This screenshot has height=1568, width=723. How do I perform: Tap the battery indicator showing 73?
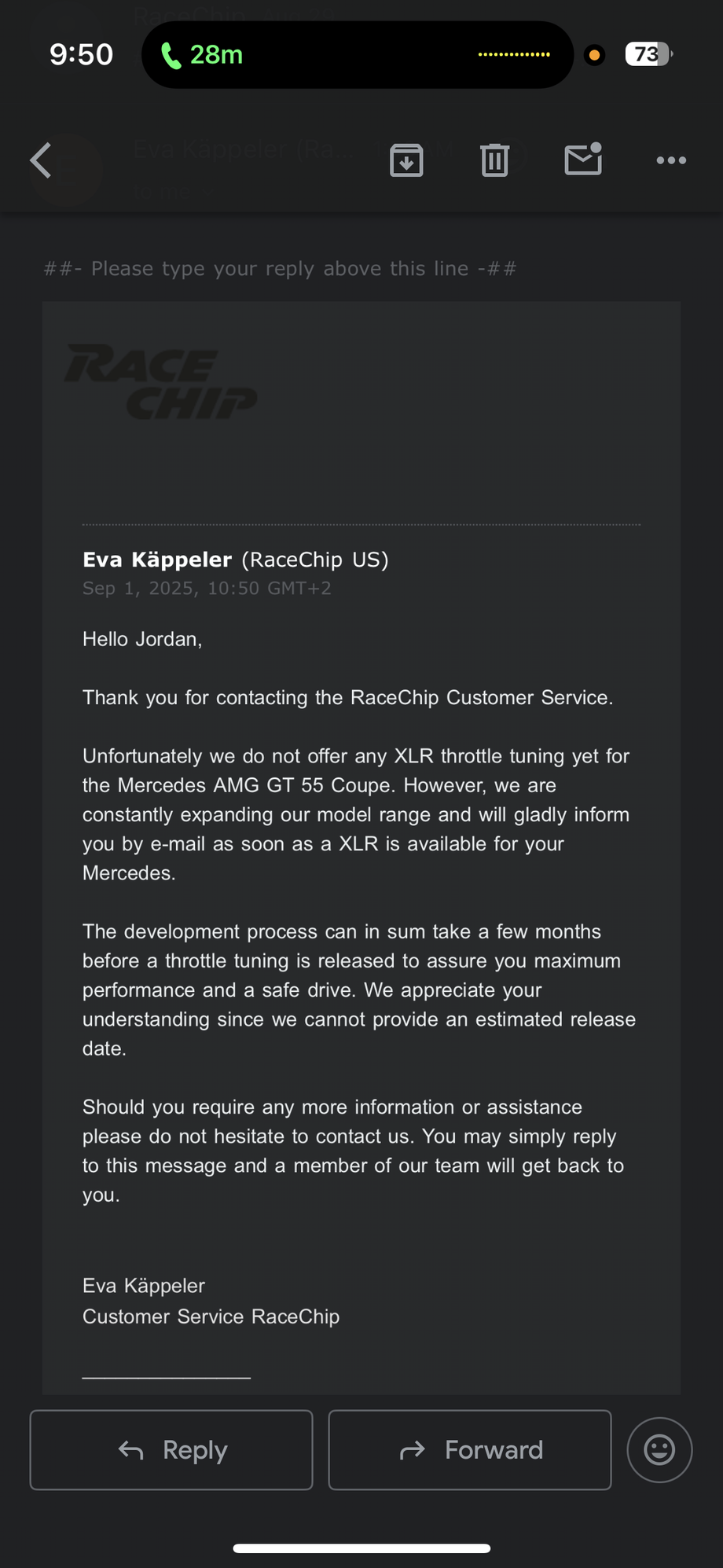(648, 54)
